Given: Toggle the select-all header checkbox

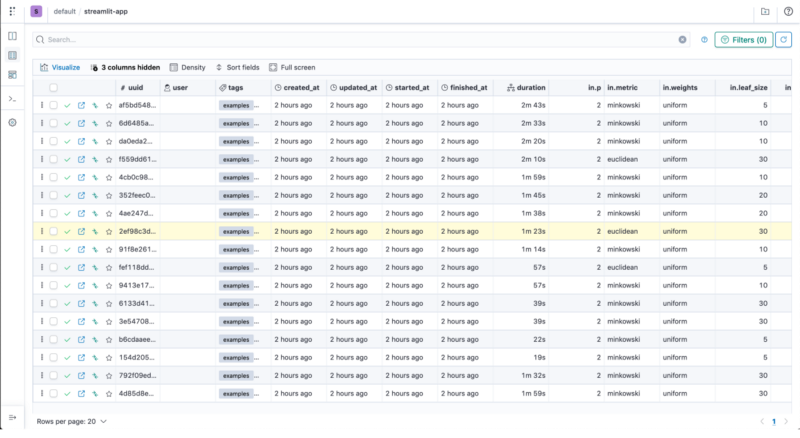Looking at the screenshot, I should (x=53, y=88).
